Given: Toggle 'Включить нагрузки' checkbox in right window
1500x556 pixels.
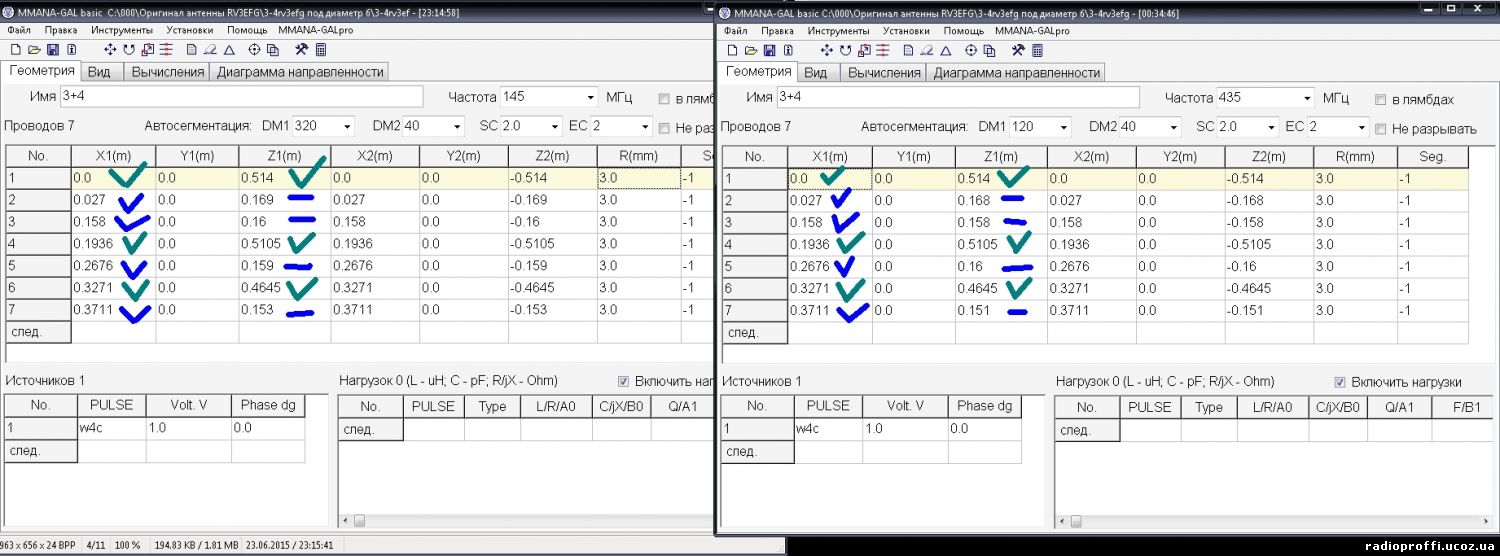Looking at the screenshot, I should (1340, 382).
